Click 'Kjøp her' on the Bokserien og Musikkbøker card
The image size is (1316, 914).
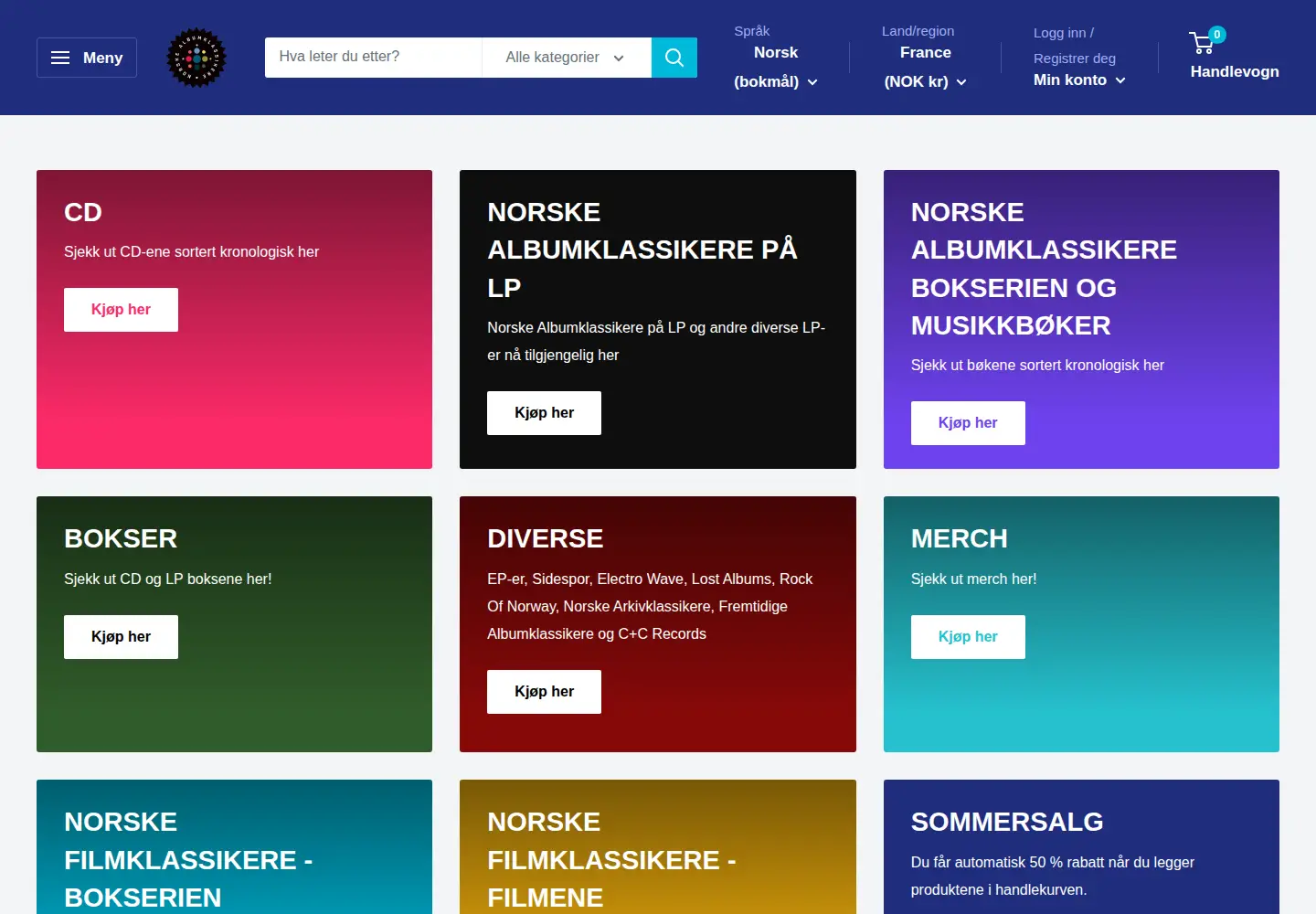point(968,423)
